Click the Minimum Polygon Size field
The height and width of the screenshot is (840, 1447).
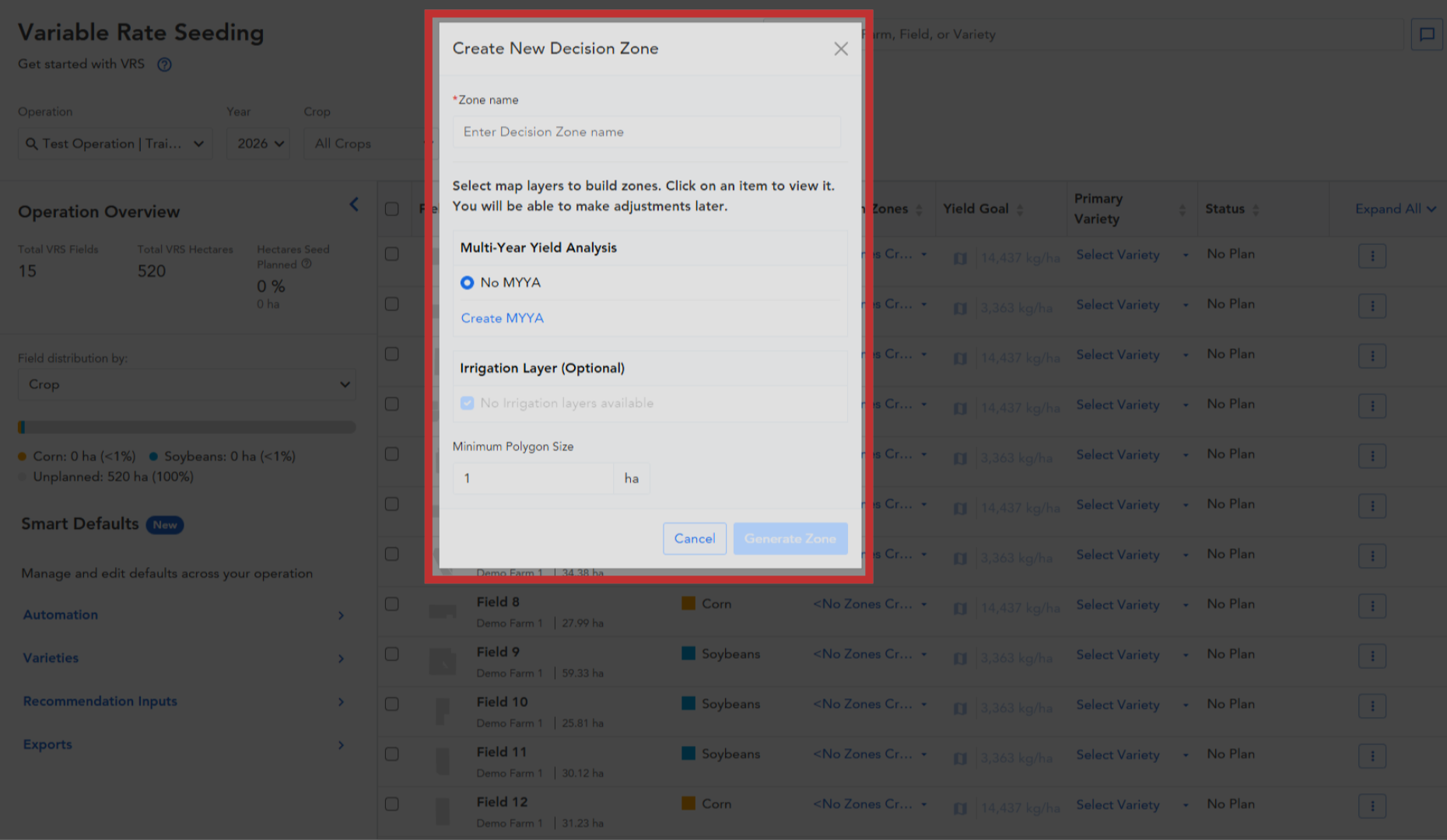[534, 478]
